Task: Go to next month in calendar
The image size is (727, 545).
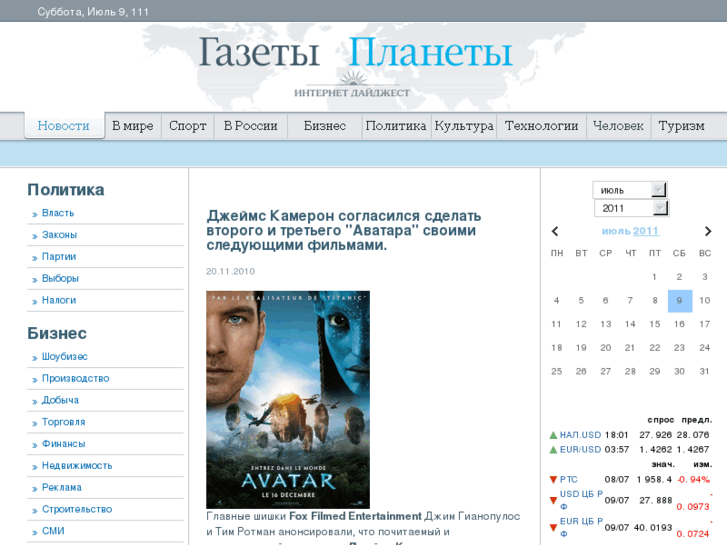Action: pos(708,231)
